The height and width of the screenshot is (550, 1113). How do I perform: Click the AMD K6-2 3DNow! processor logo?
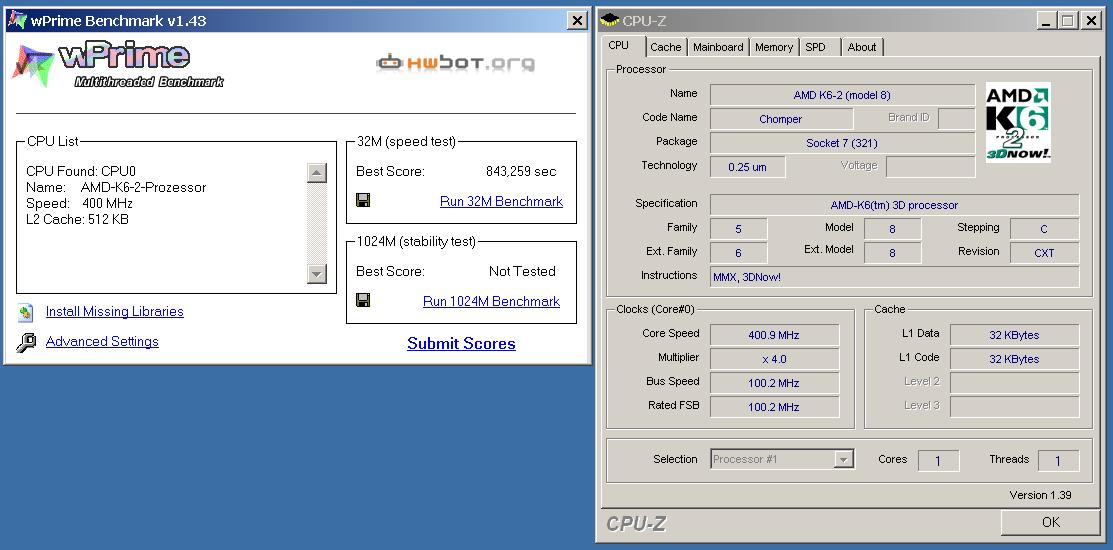point(1018,123)
